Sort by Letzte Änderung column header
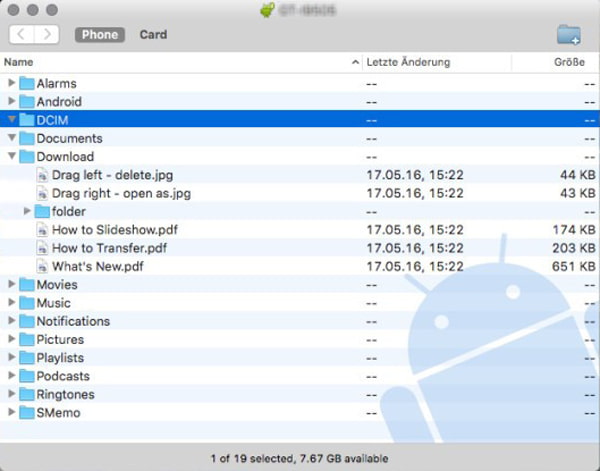Screen dimensions: 600x471 point(436,62)
